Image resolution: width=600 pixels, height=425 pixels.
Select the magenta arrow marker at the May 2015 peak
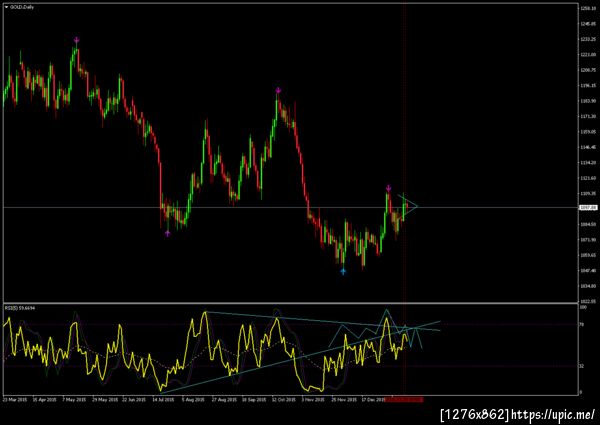point(77,40)
